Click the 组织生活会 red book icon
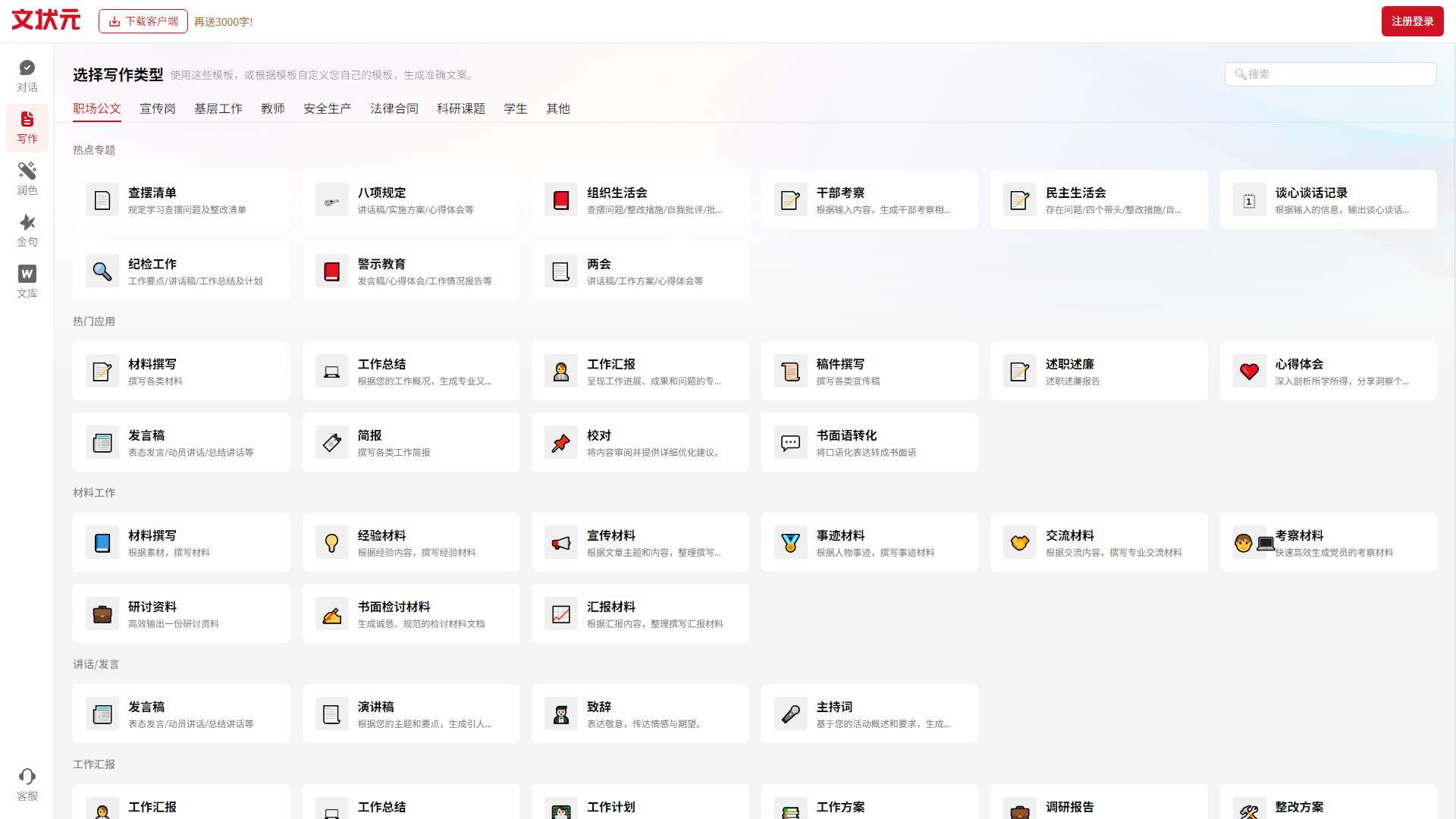The image size is (1456, 819). (561, 200)
